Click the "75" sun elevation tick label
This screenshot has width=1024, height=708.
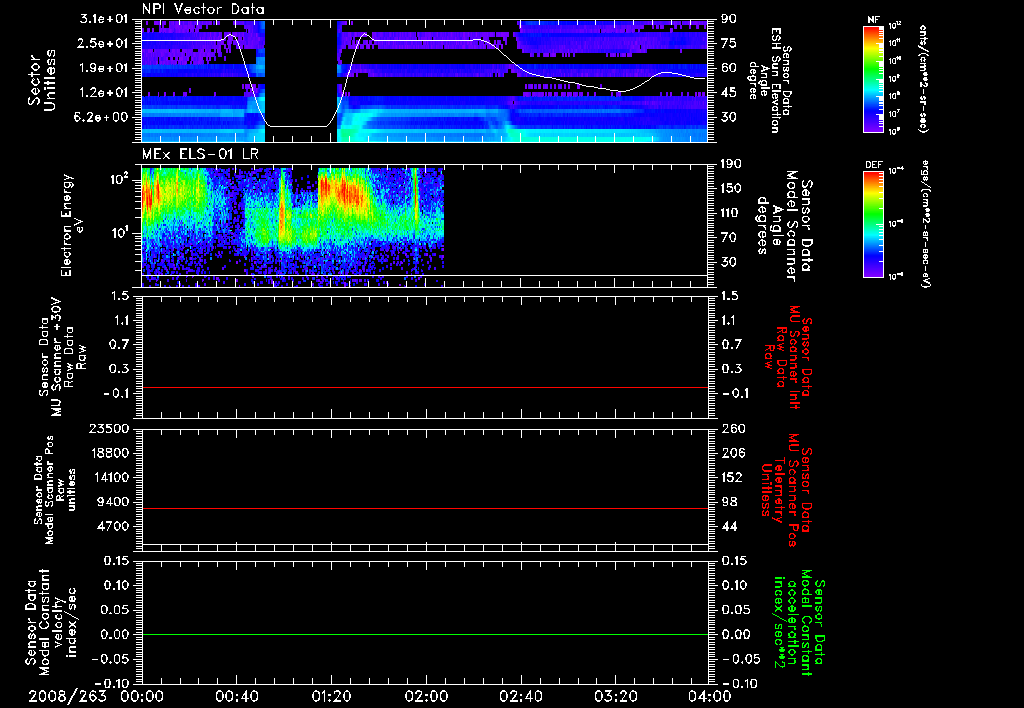tap(728, 43)
